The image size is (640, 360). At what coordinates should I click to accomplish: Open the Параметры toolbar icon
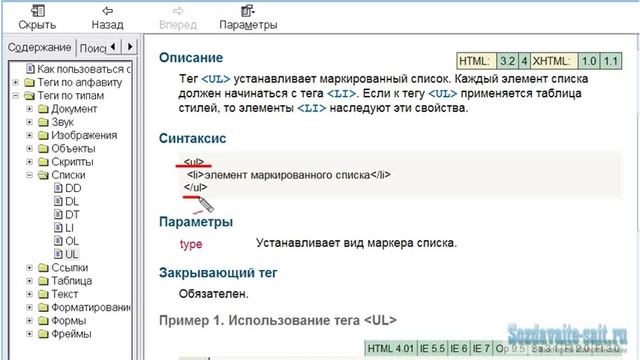pyautogui.click(x=248, y=11)
